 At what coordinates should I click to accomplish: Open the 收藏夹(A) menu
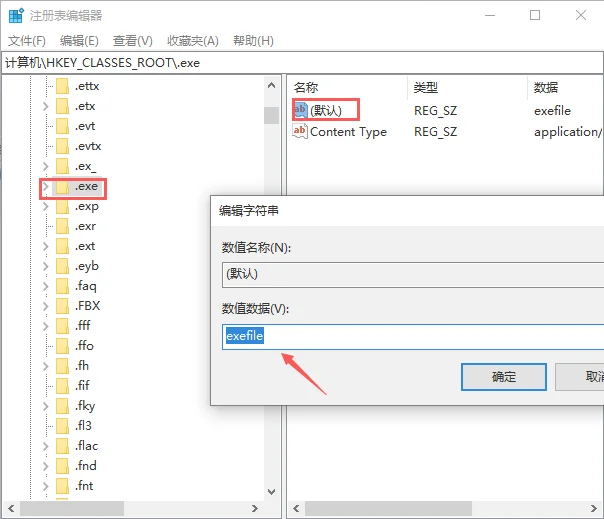coord(192,40)
